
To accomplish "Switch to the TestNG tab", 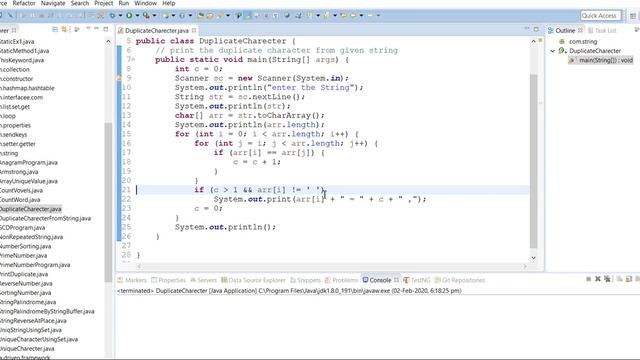I will point(417,280).
